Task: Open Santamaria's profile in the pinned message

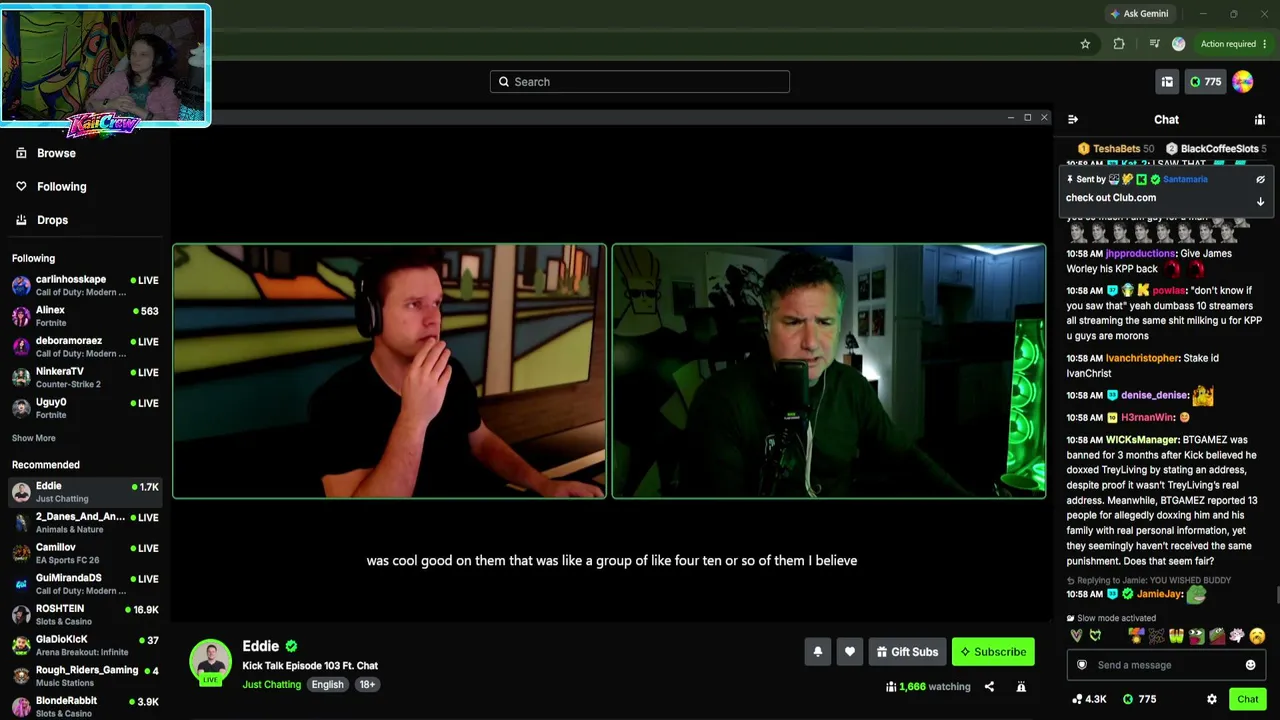Action: click(x=1185, y=180)
